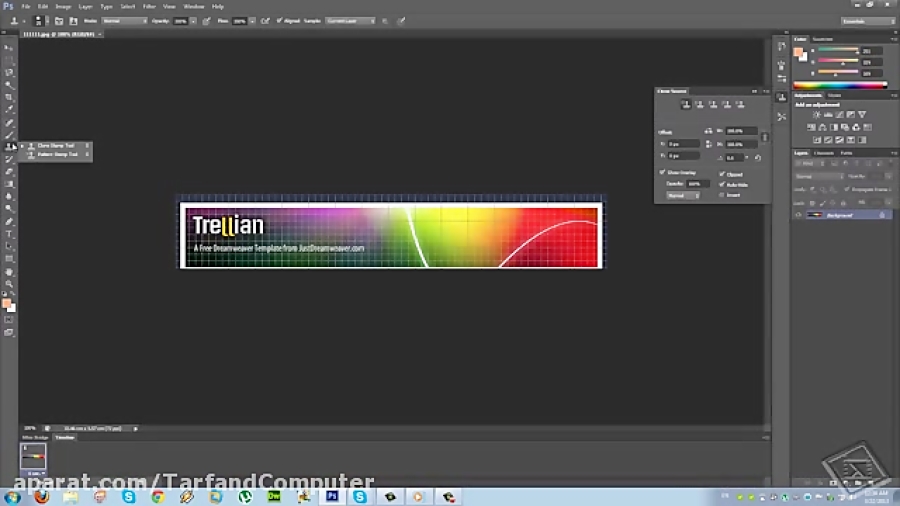The width and height of the screenshot is (900, 506).
Task: Open the Opacity slider arrow
Action: tap(193, 21)
